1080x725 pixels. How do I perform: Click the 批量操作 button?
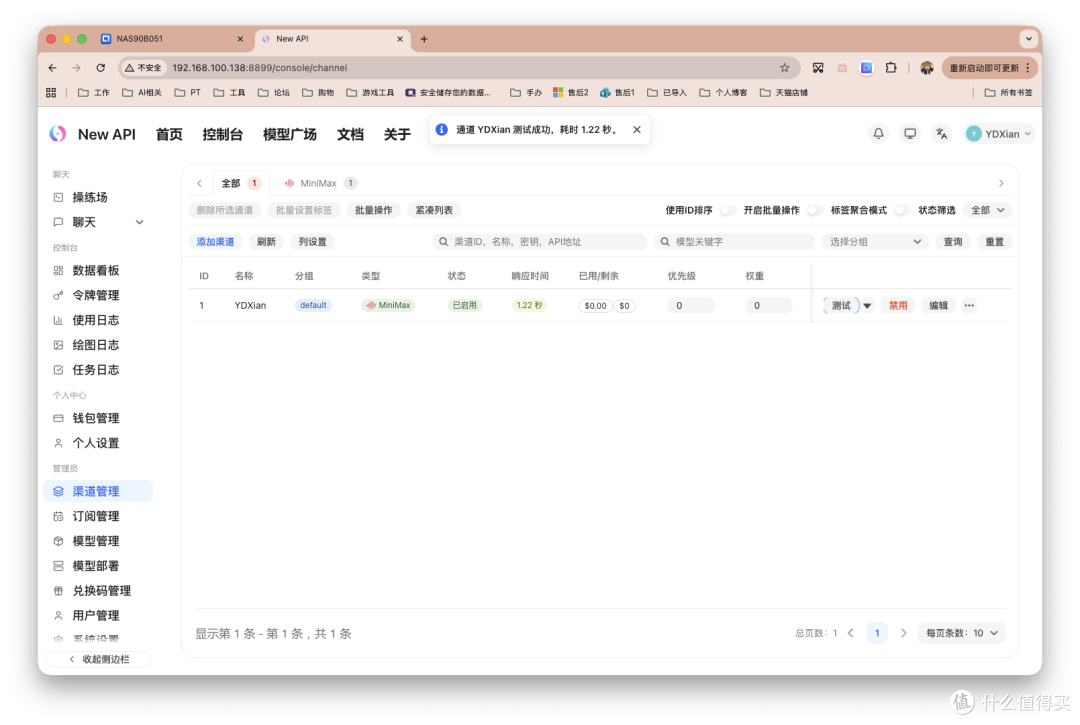pos(373,210)
